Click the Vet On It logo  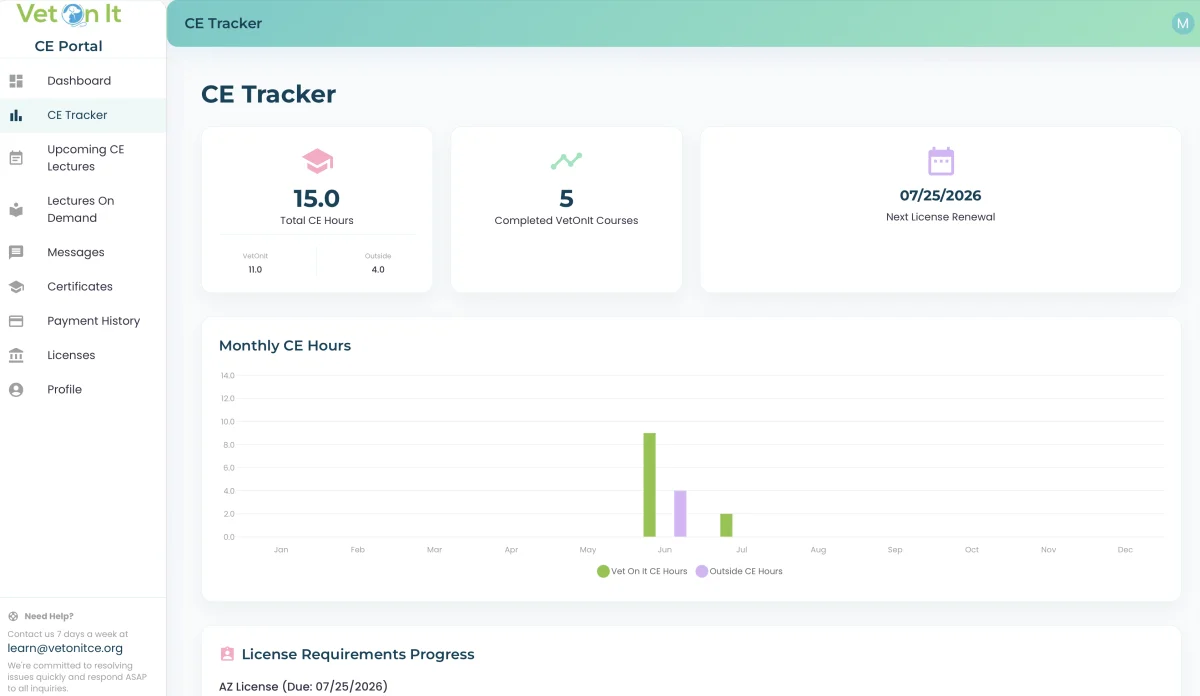pyautogui.click(x=69, y=14)
